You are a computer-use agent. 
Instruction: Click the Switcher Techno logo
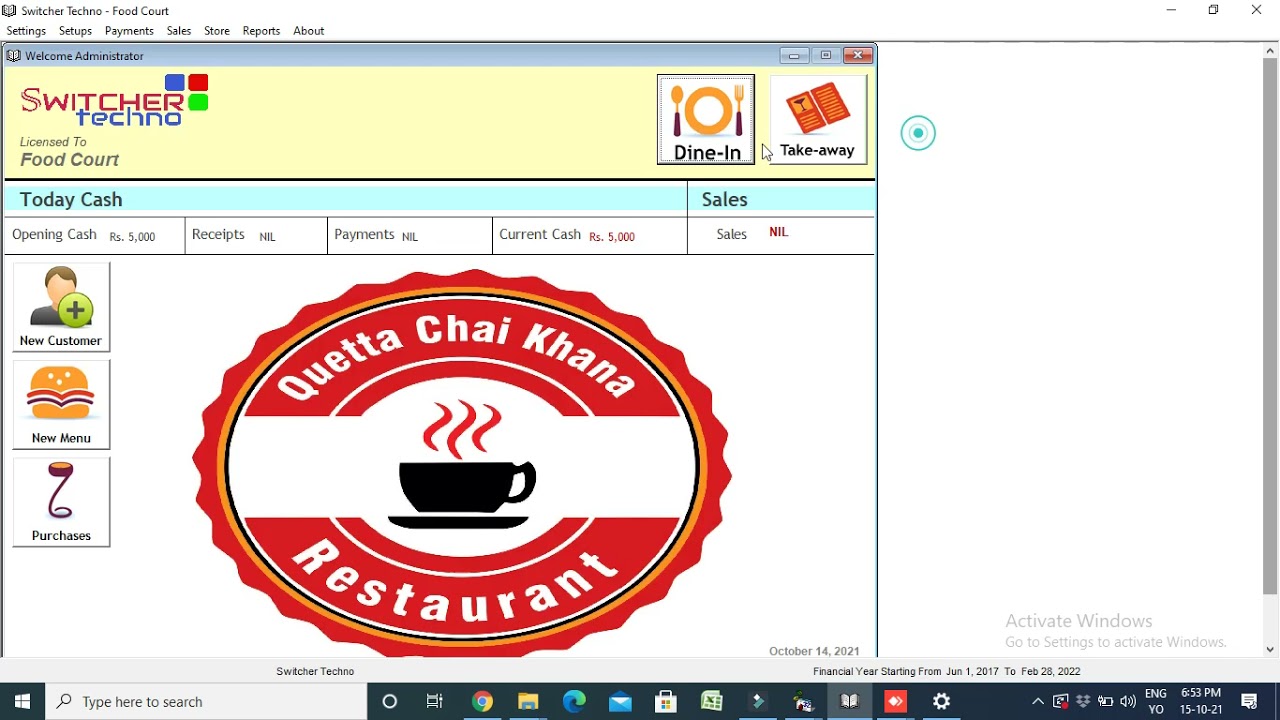click(x=114, y=101)
